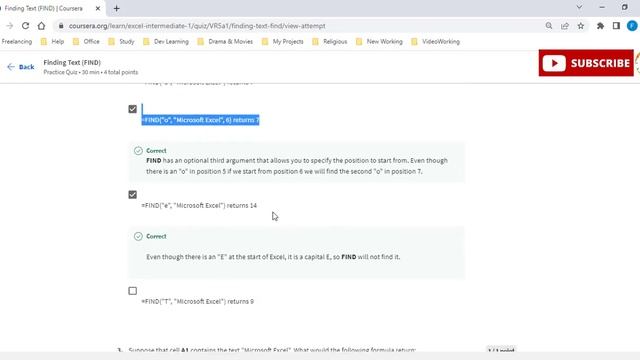This screenshot has height=360, width=640.
Task: Click the first Correct checkmark icon
Action: tap(138, 151)
